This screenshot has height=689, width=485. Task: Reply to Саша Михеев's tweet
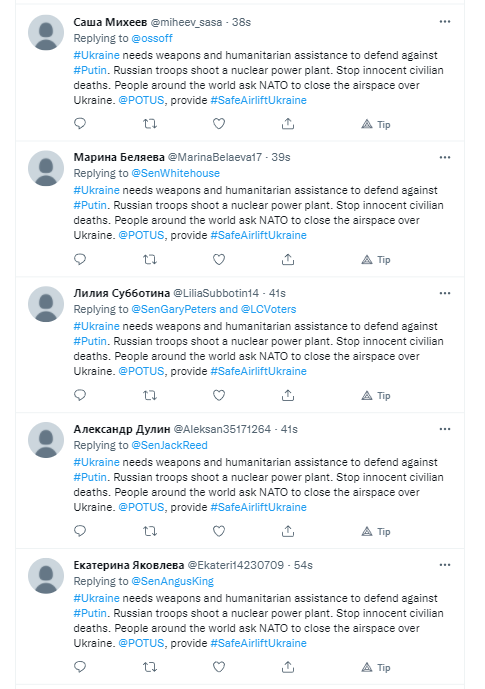click(x=80, y=123)
